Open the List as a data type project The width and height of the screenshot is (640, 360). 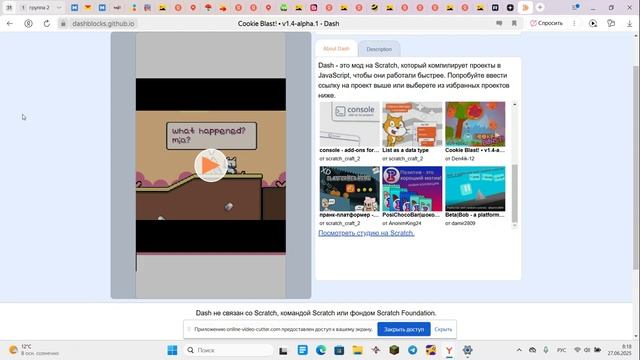[x=412, y=124]
